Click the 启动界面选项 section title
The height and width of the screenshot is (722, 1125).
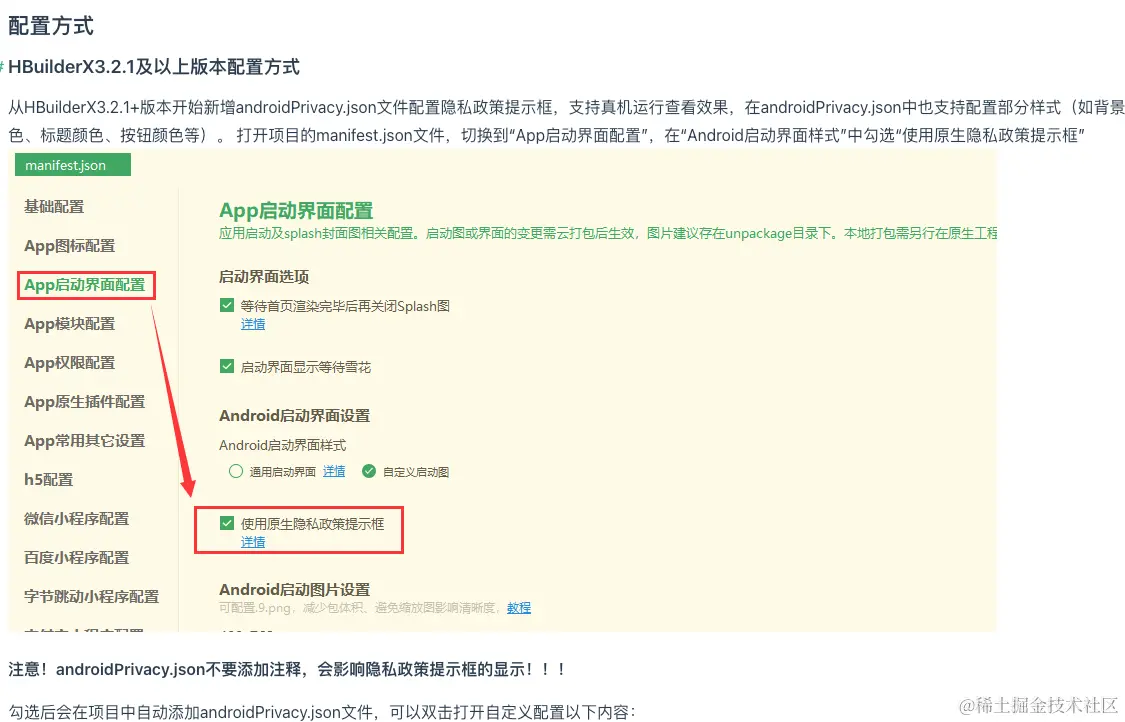click(x=264, y=277)
